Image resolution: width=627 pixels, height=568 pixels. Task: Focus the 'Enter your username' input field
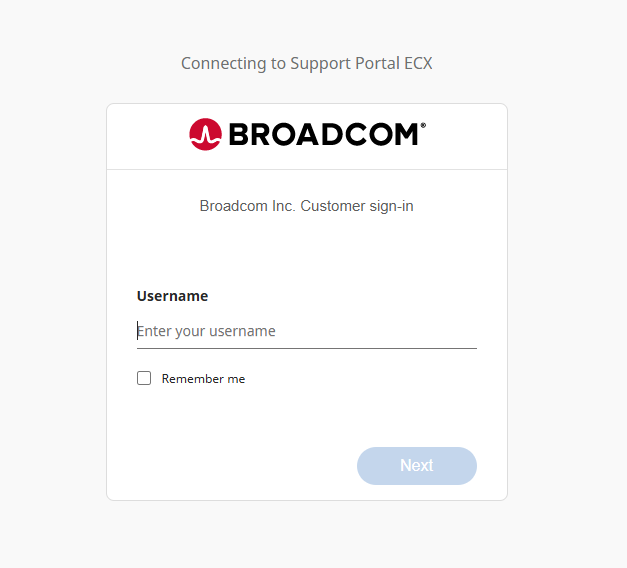click(306, 331)
